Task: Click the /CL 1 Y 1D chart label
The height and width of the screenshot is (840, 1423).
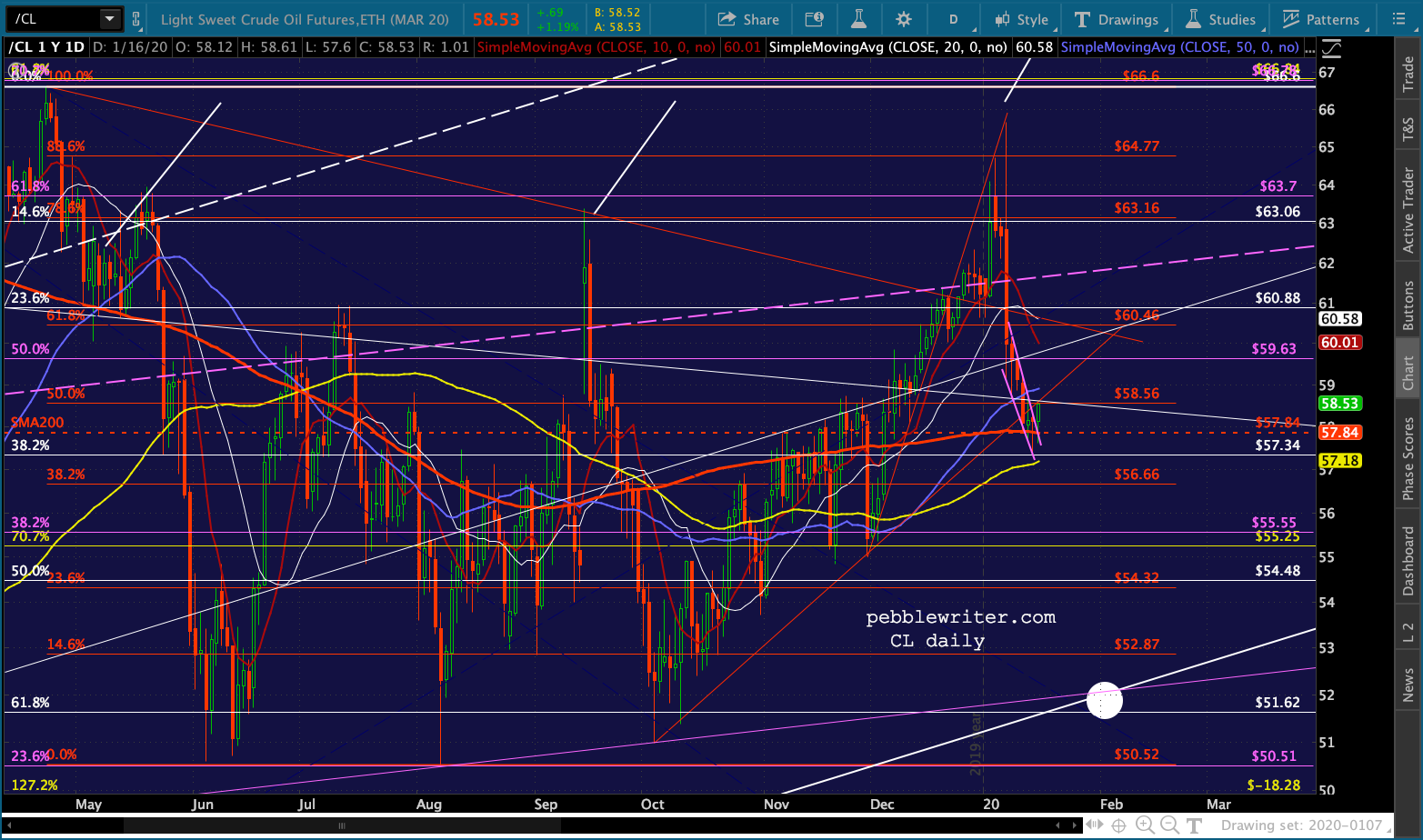Action: (x=46, y=47)
